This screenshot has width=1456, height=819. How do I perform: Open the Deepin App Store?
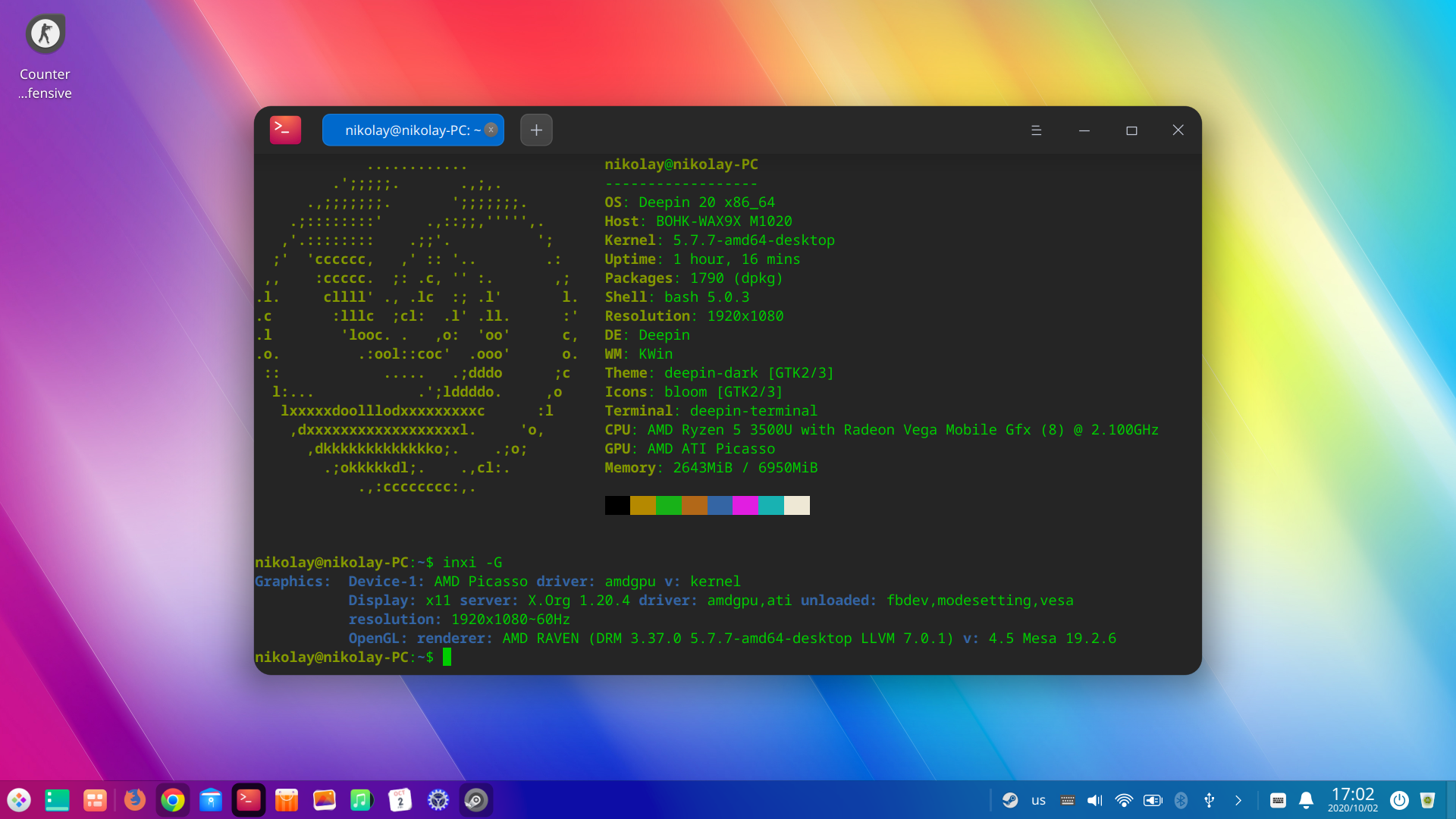287,800
